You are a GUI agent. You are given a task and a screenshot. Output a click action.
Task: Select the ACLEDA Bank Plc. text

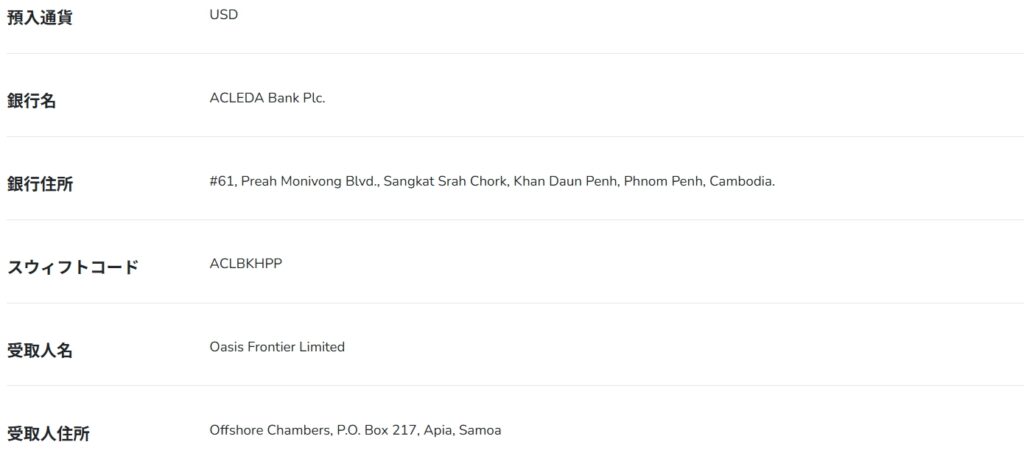[267, 98]
